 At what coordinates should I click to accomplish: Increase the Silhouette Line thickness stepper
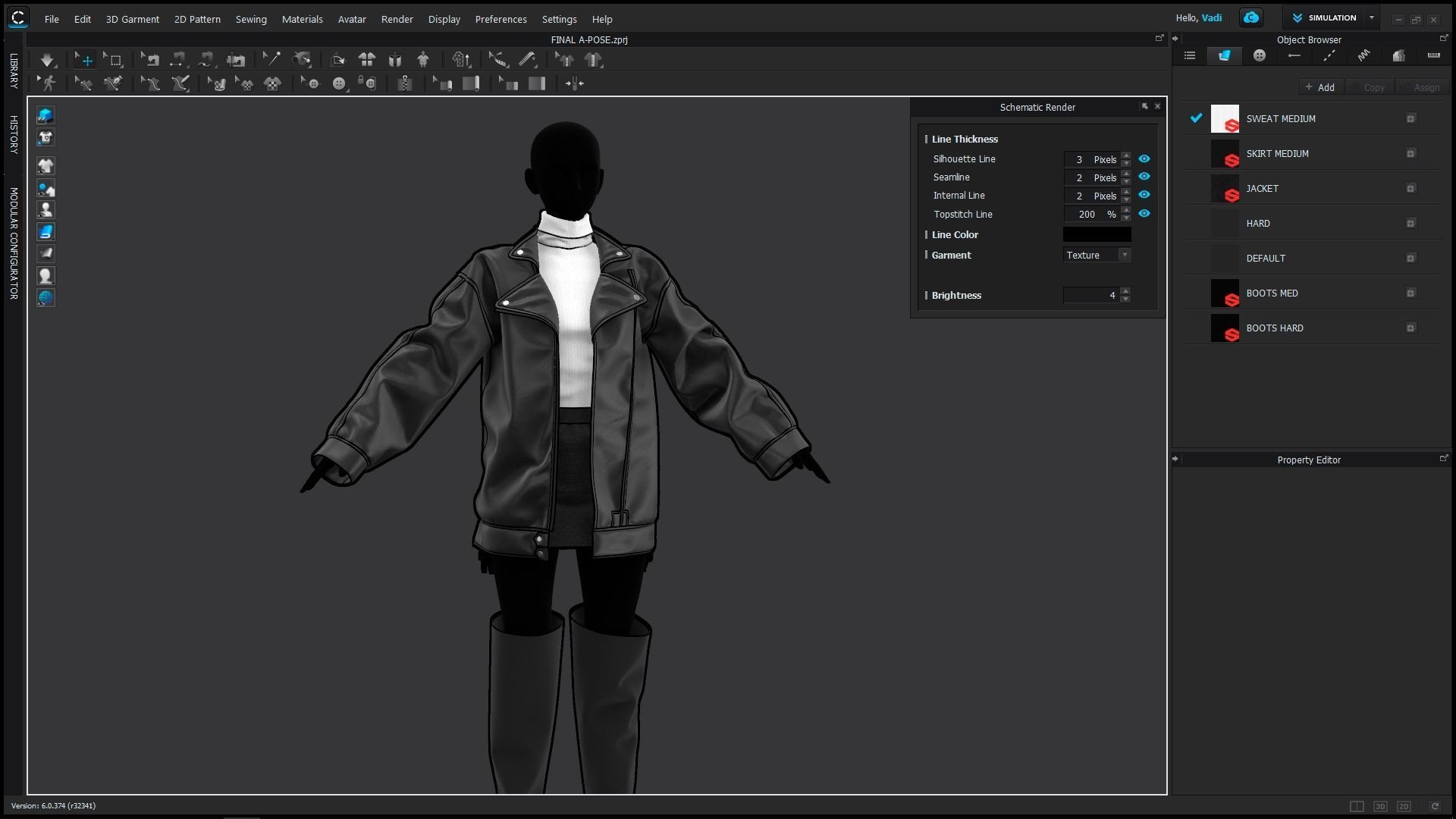click(1126, 155)
